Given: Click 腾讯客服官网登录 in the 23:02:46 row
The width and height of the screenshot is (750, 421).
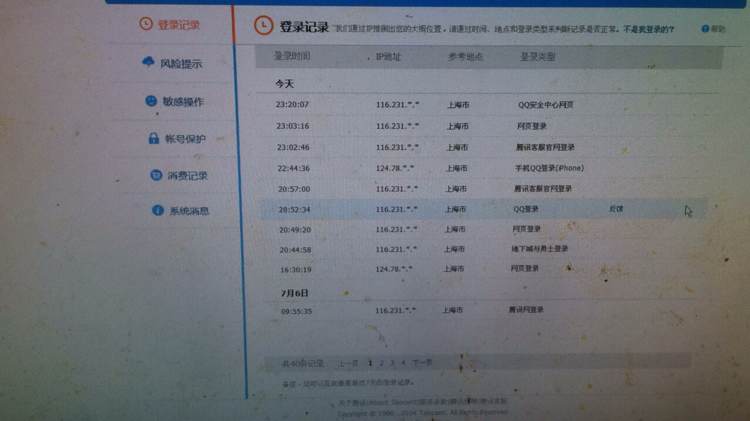Looking at the screenshot, I should (x=545, y=147).
